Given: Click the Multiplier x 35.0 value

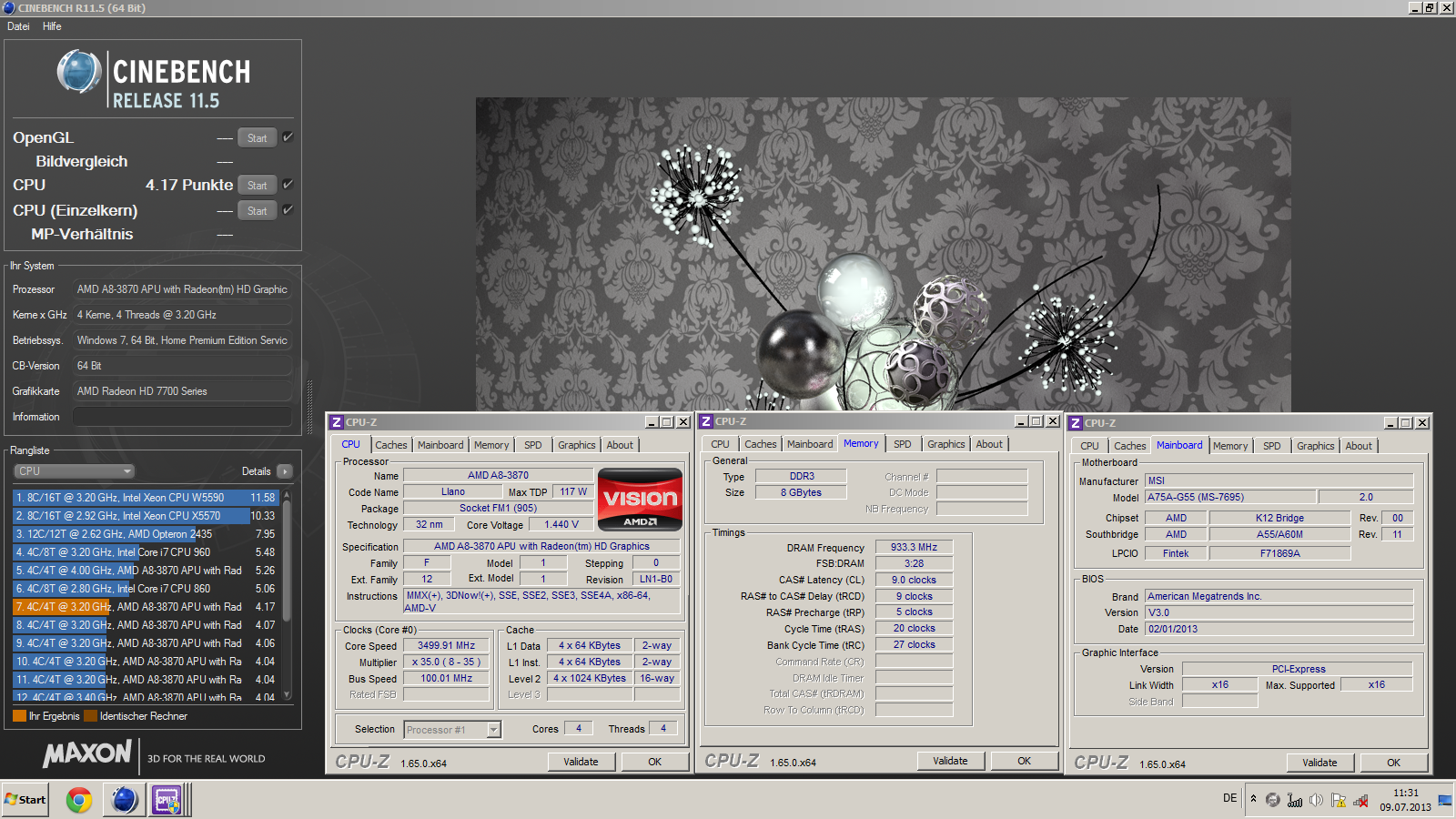Looking at the screenshot, I should [446, 662].
